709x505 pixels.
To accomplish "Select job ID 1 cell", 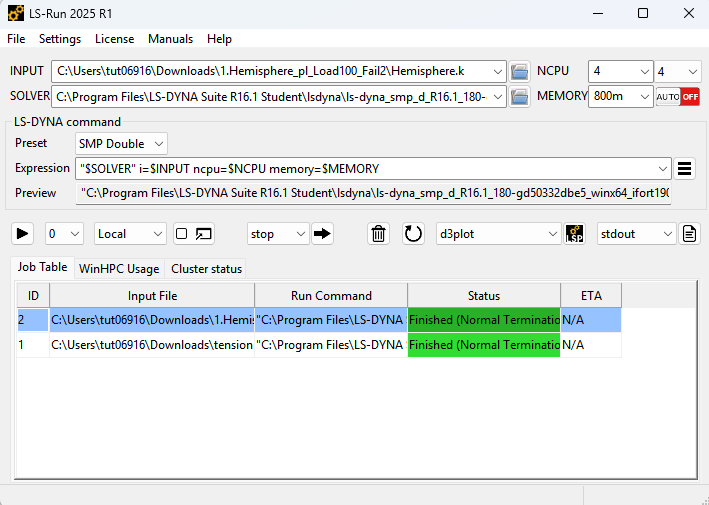I will point(33,345).
